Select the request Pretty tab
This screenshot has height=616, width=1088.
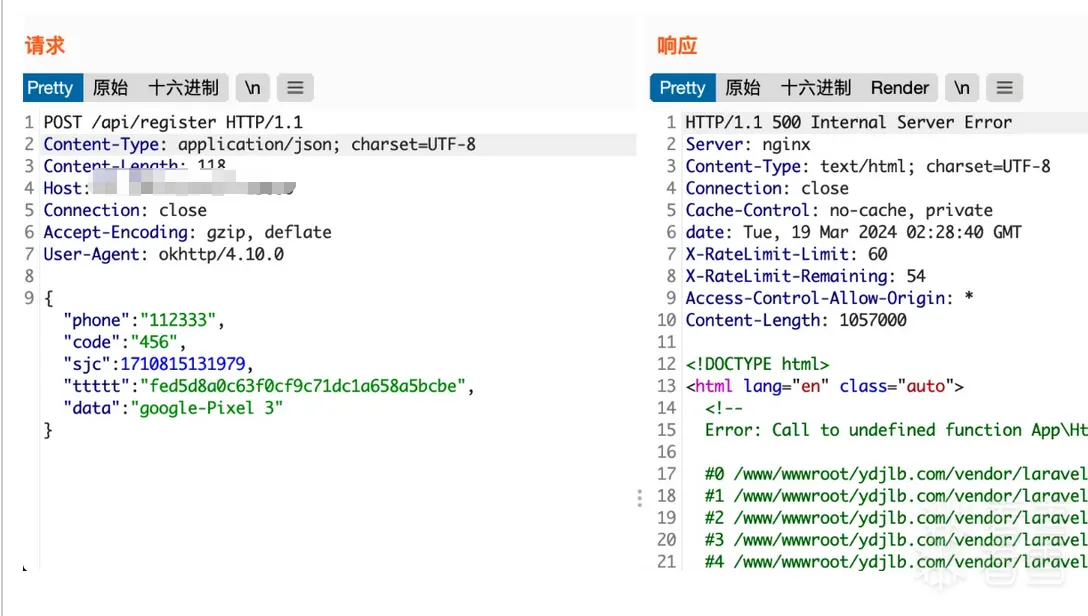coord(50,88)
